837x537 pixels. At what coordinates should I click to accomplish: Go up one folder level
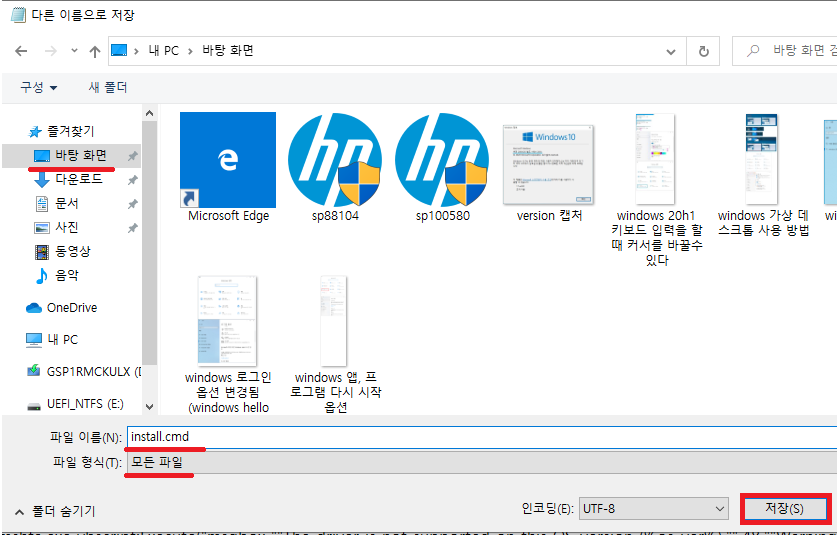pos(95,51)
